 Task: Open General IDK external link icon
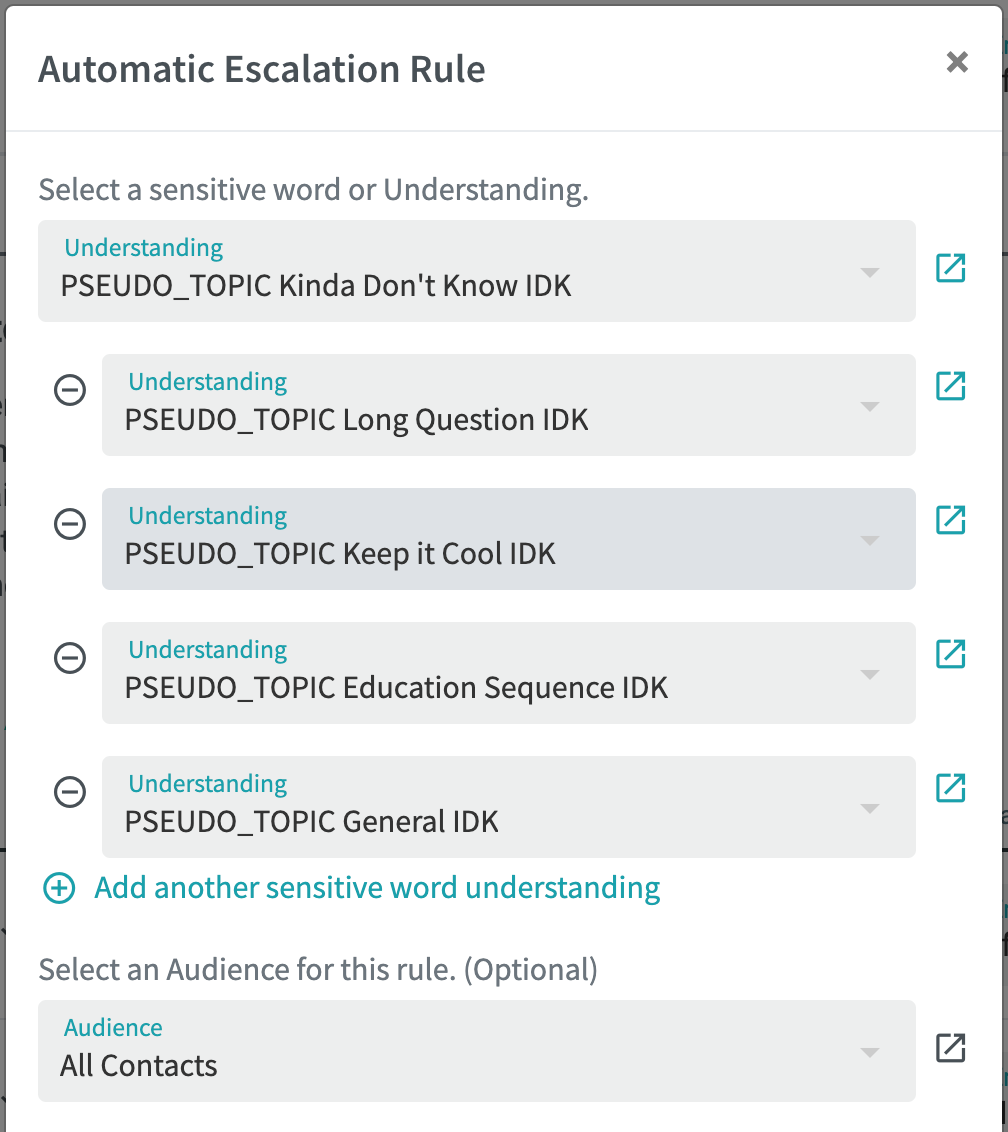[x=950, y=788]
